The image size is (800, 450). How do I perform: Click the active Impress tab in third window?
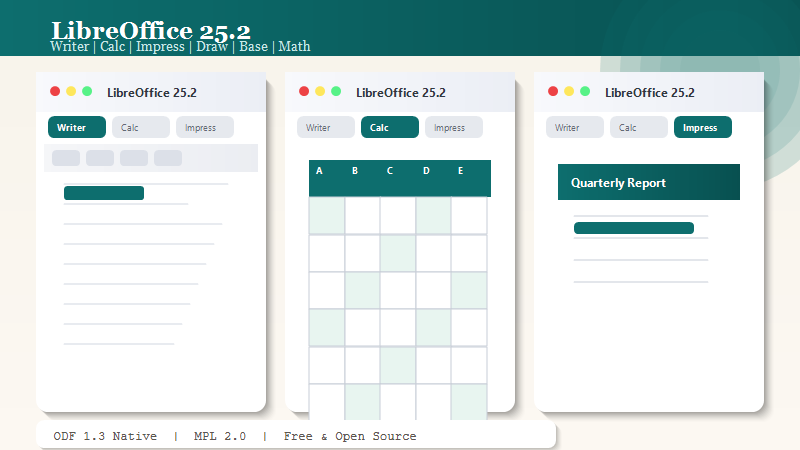pyautogui.click(x=703, y=127)
